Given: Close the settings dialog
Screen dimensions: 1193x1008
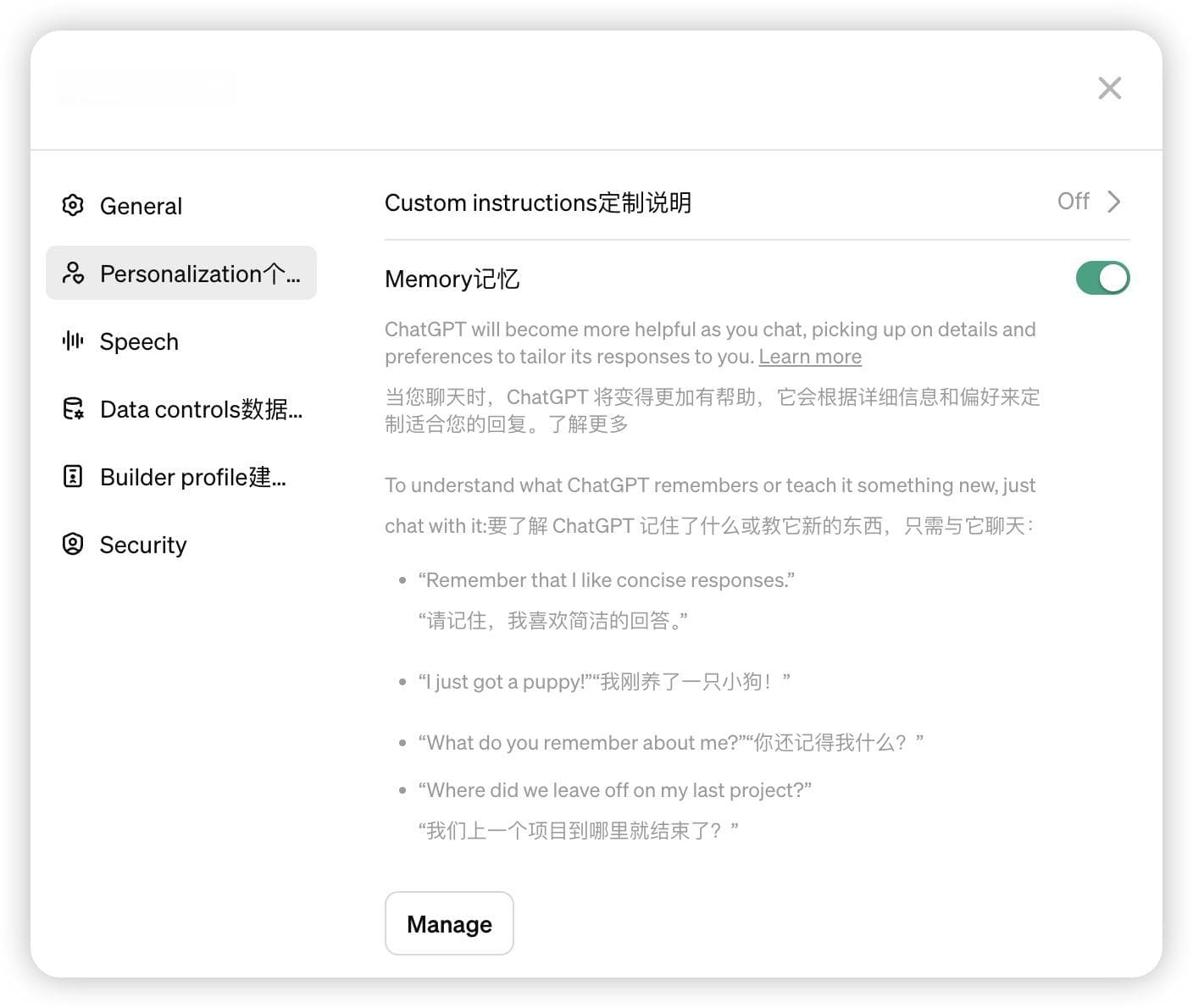Looking at the screenshot, I should (1109, 88).
